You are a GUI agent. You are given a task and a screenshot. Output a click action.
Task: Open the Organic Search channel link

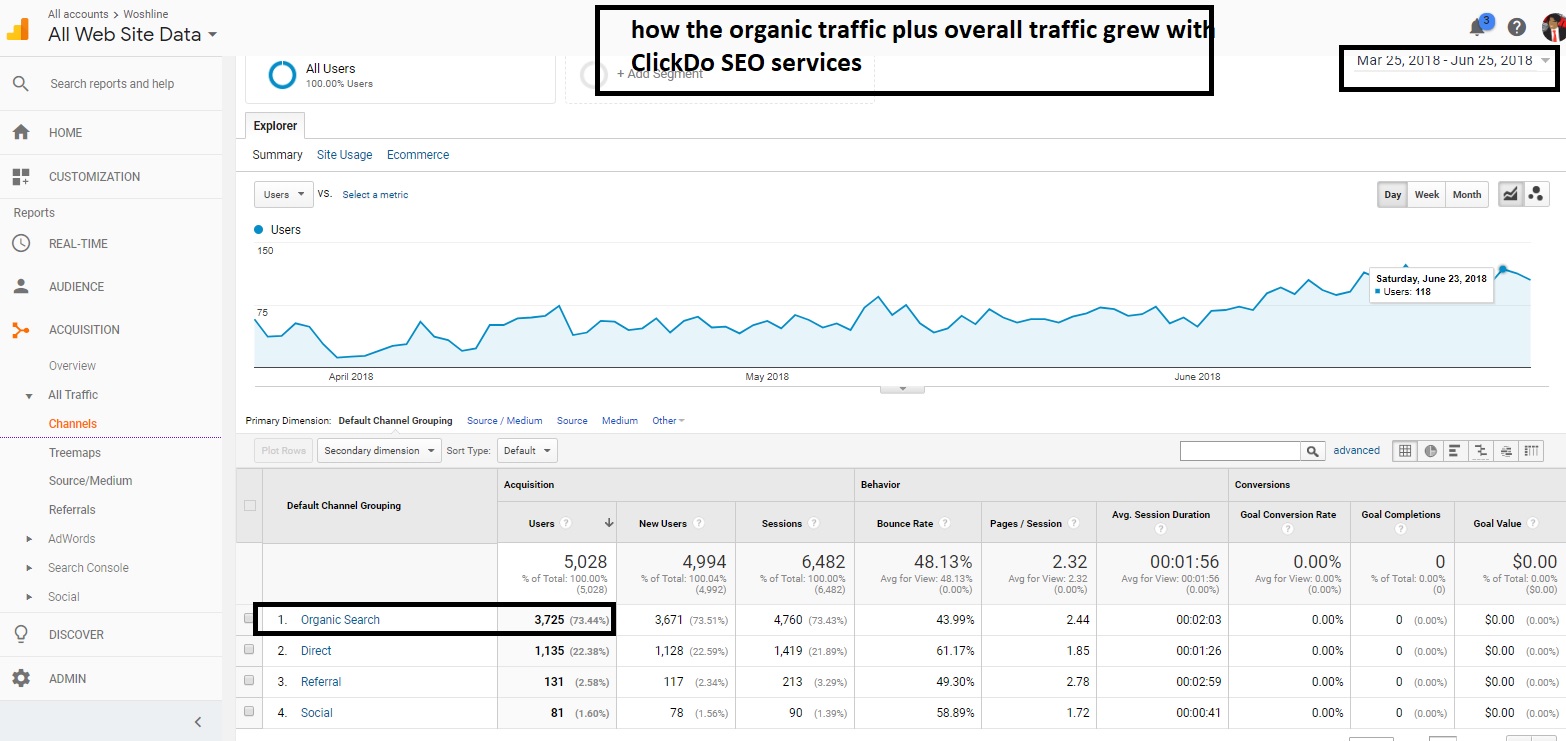point(340,620)
